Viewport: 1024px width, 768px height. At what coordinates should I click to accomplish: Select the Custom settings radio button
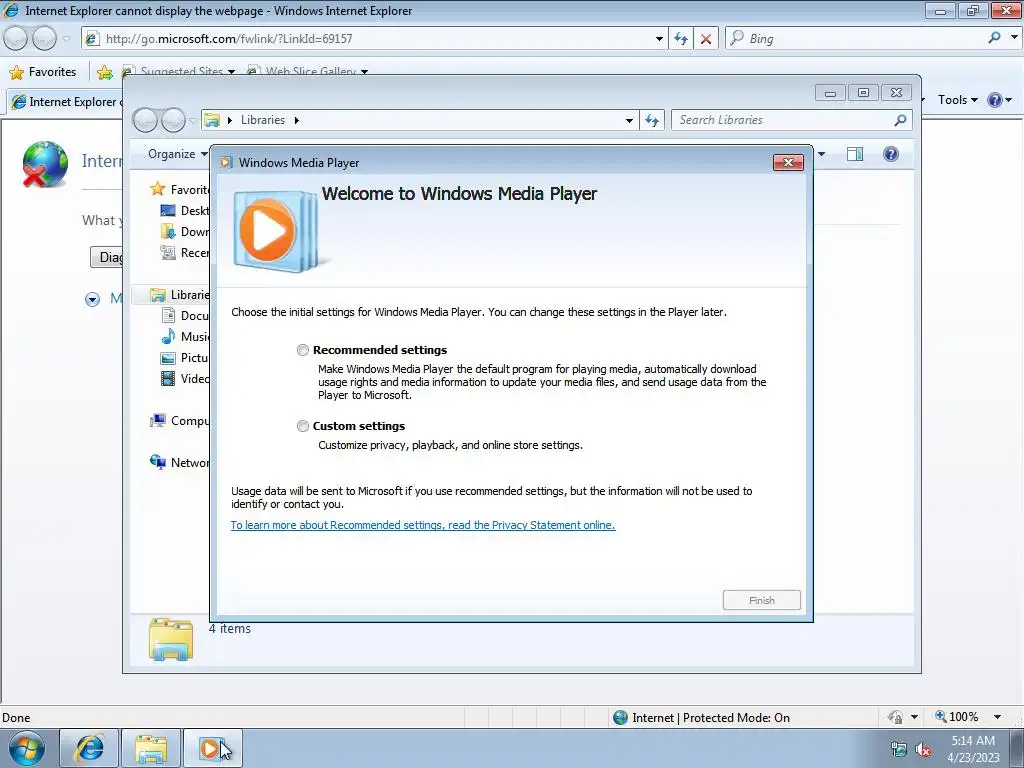pyautogui.click(x=302, y=426)
